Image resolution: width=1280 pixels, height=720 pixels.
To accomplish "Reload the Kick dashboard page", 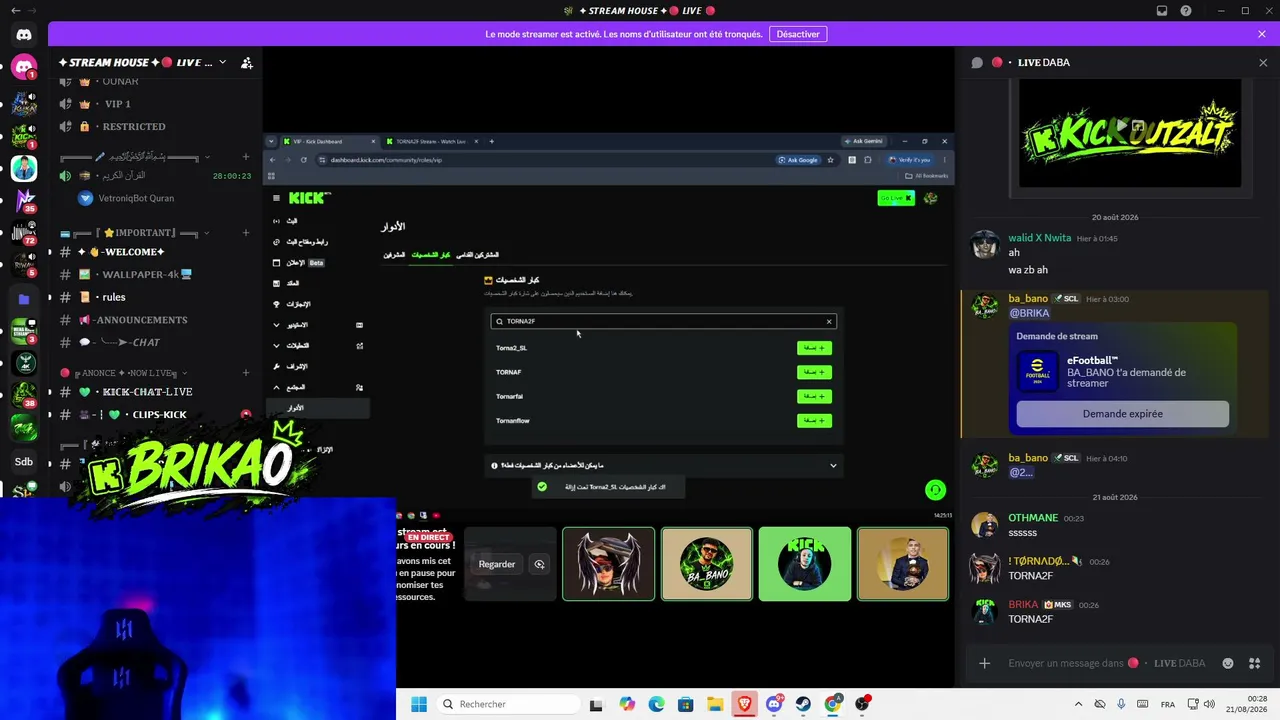I will 304,160.
